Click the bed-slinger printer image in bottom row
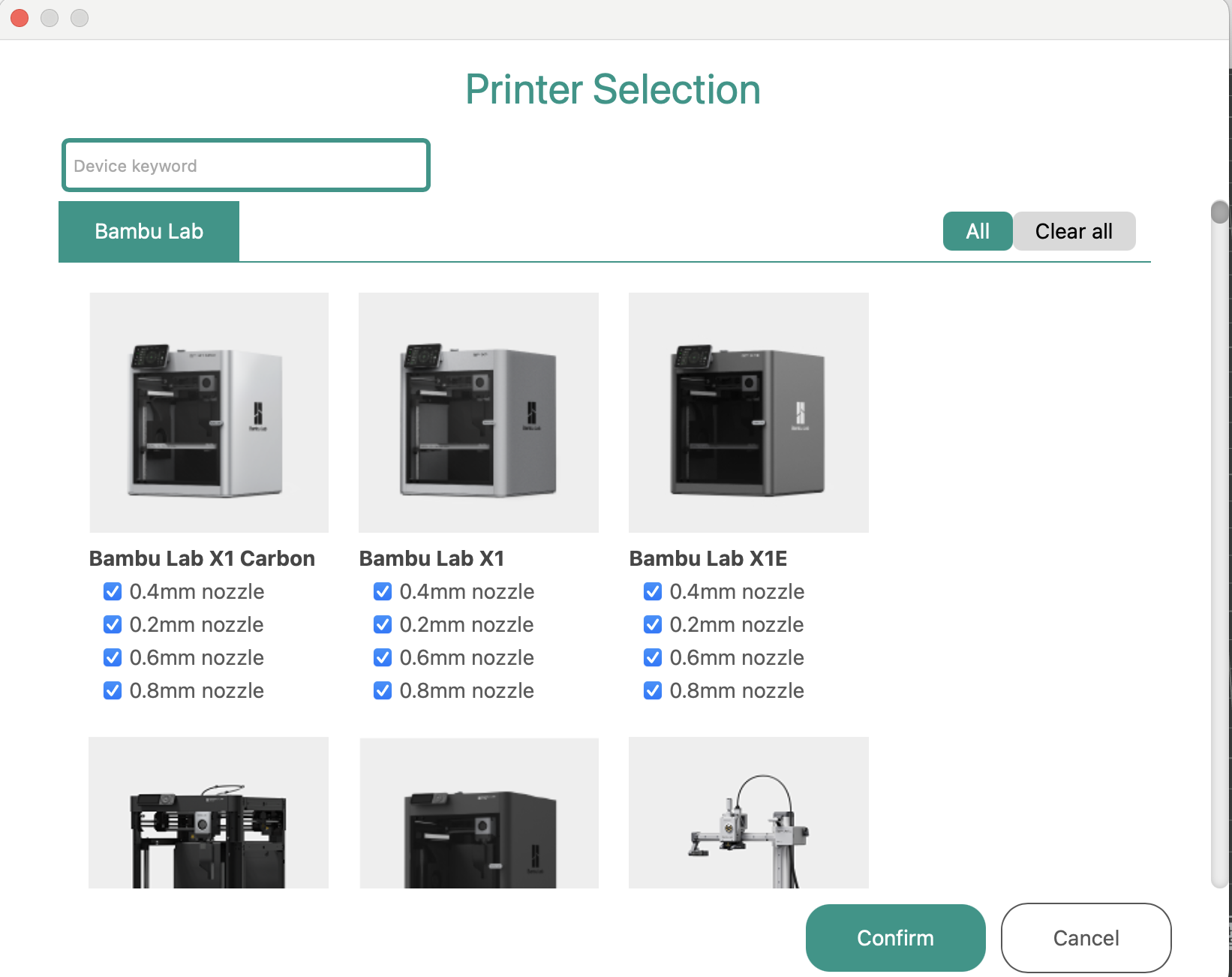Viewport: 1232px width, 977px height. coord(749,813)
